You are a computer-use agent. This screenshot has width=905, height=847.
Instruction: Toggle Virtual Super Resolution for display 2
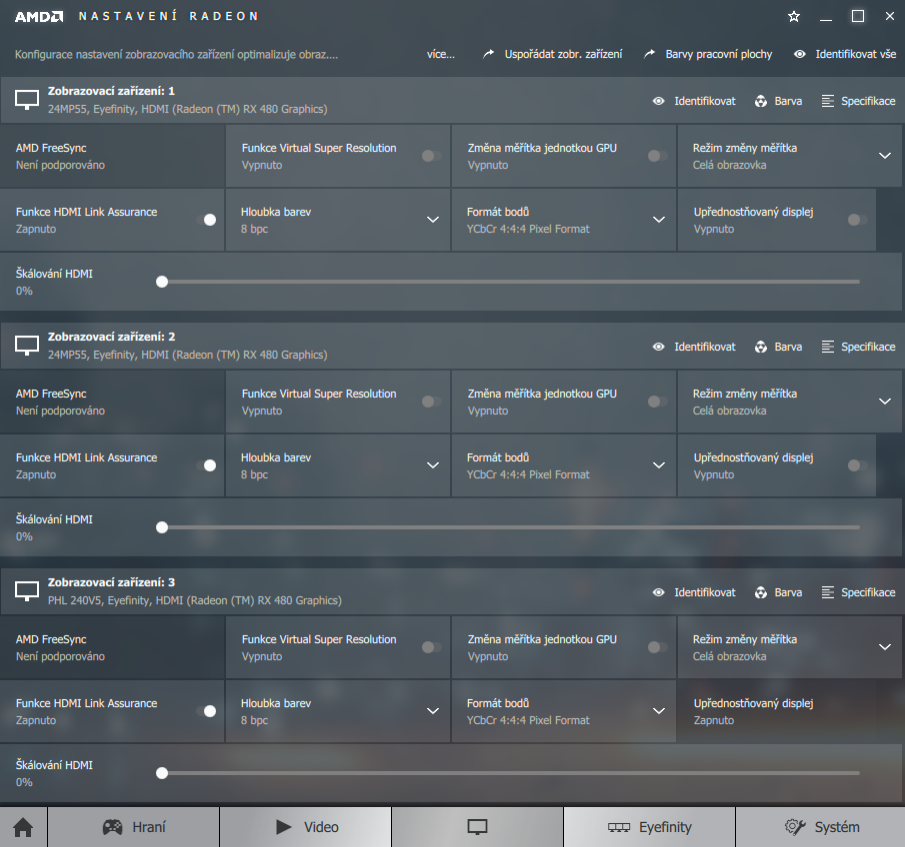coord(431,402)
